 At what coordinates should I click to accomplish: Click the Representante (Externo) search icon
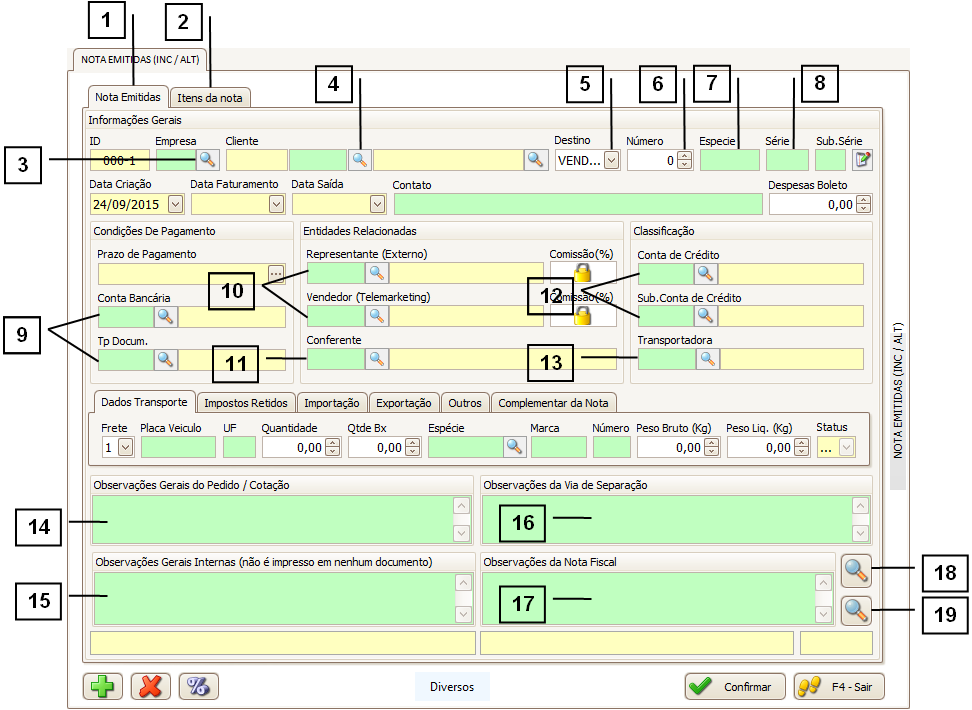pyautogui.click(x=377, y=273)
